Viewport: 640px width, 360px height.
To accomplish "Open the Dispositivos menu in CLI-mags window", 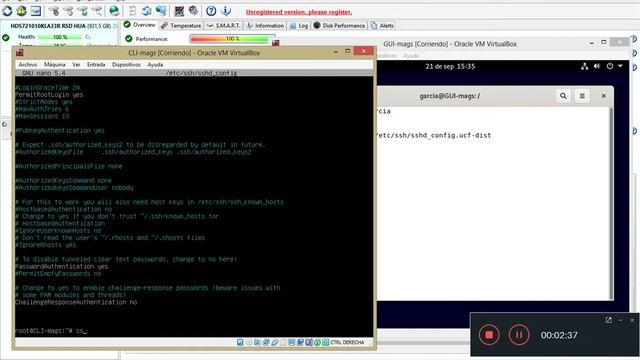I will click(126, 64).
